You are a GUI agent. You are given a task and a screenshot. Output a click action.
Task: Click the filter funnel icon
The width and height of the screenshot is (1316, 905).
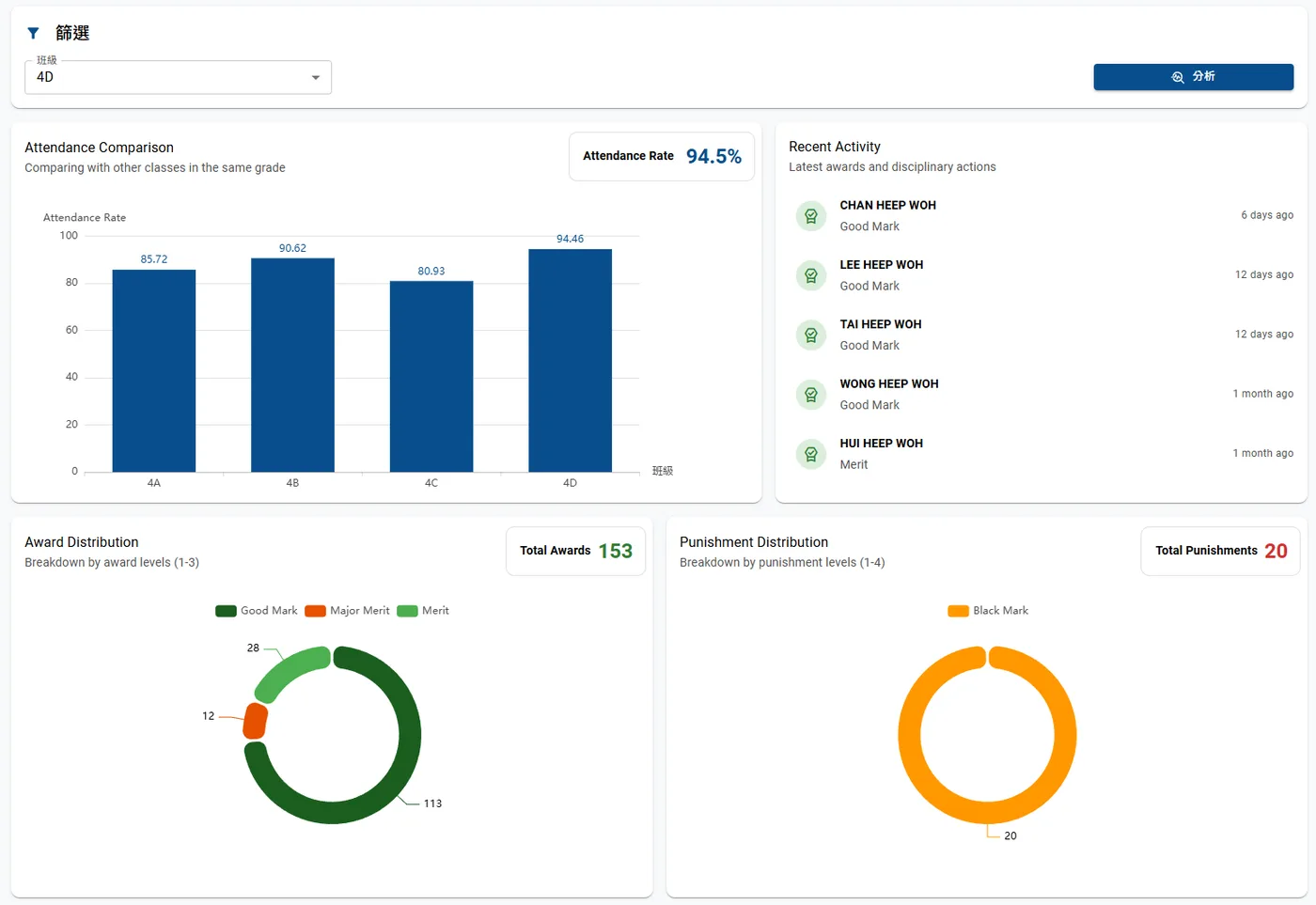33,33
